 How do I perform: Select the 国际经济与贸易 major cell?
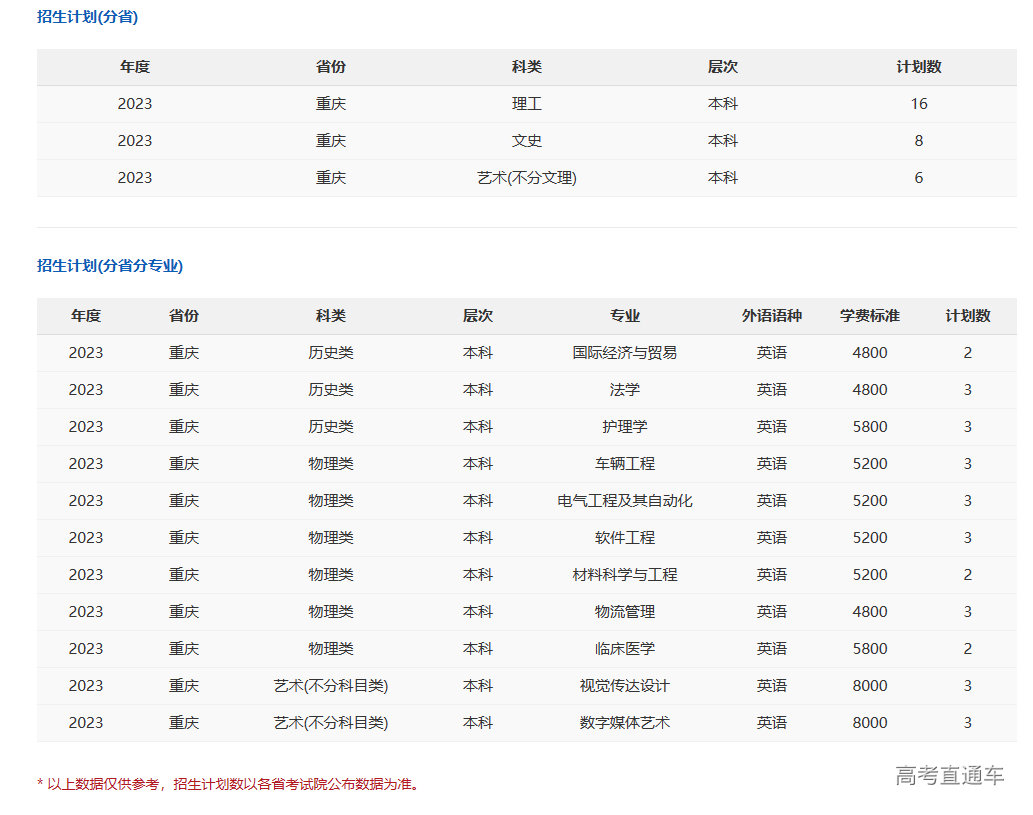tap(623, 352)
